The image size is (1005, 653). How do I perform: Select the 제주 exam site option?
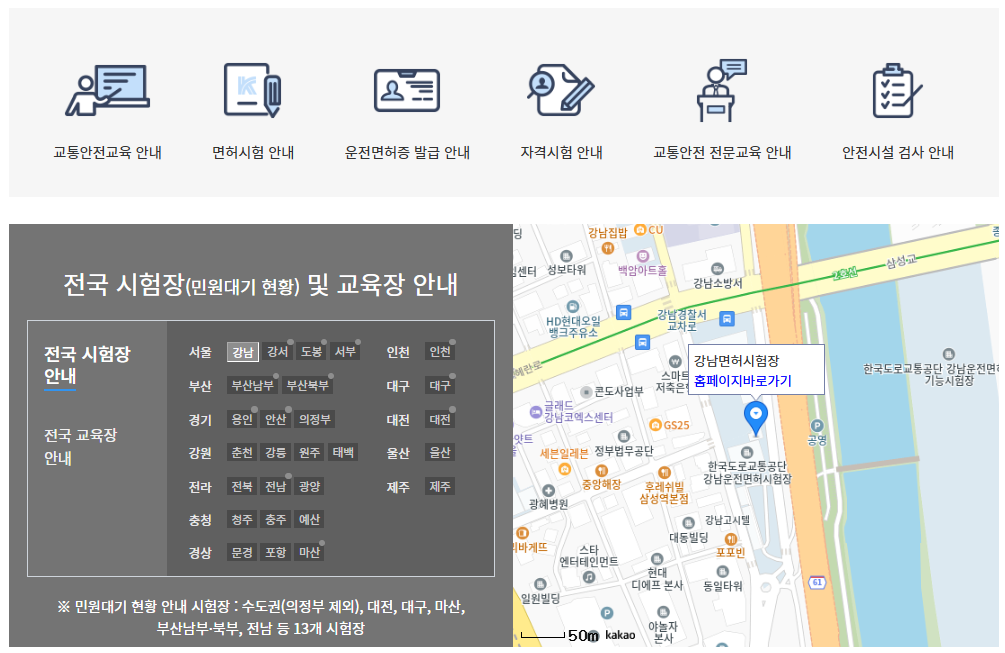(x=440, y=486)
